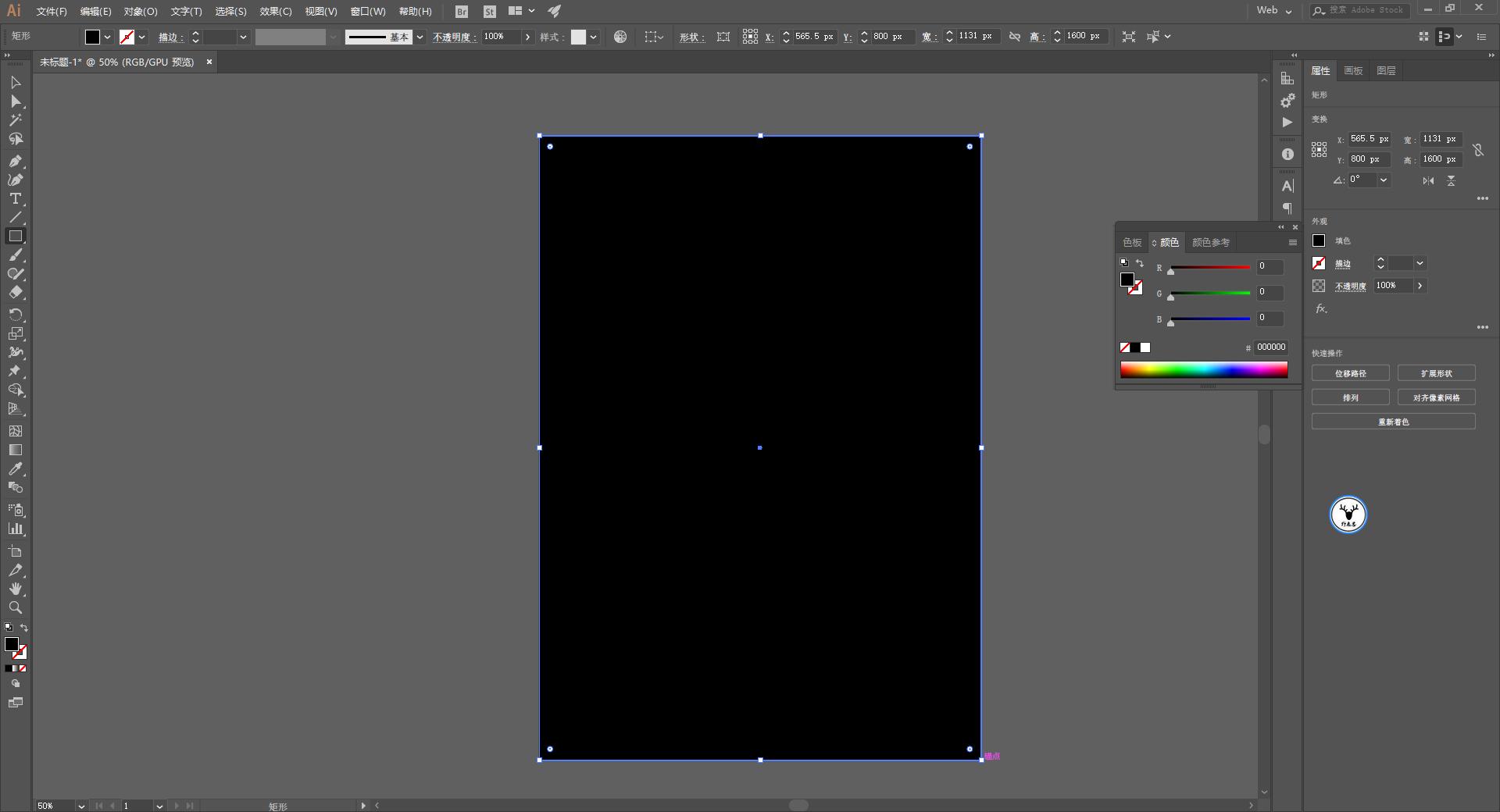Open the rotation angle dropdown
Screen dimensions: 1500x812
point(1384,180)
